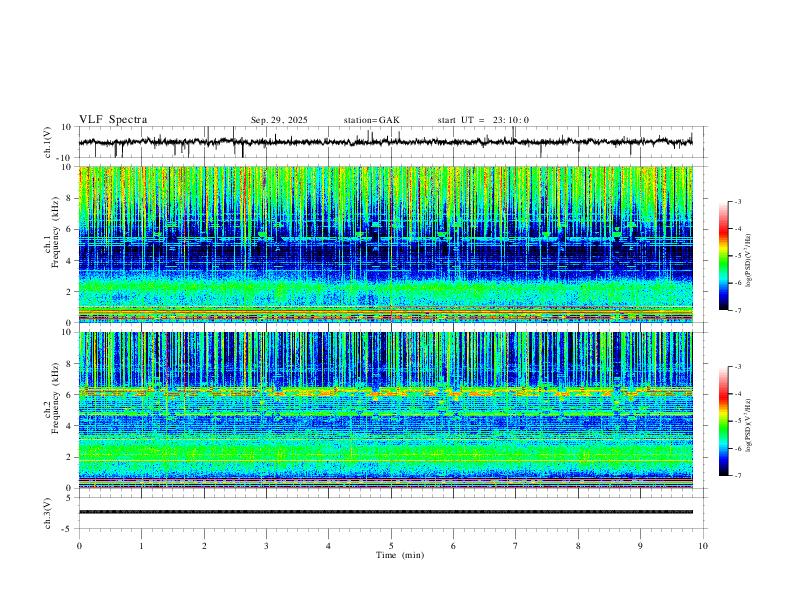
Task: Select the "start UT = 23:10:0" text
Action: 483,120
